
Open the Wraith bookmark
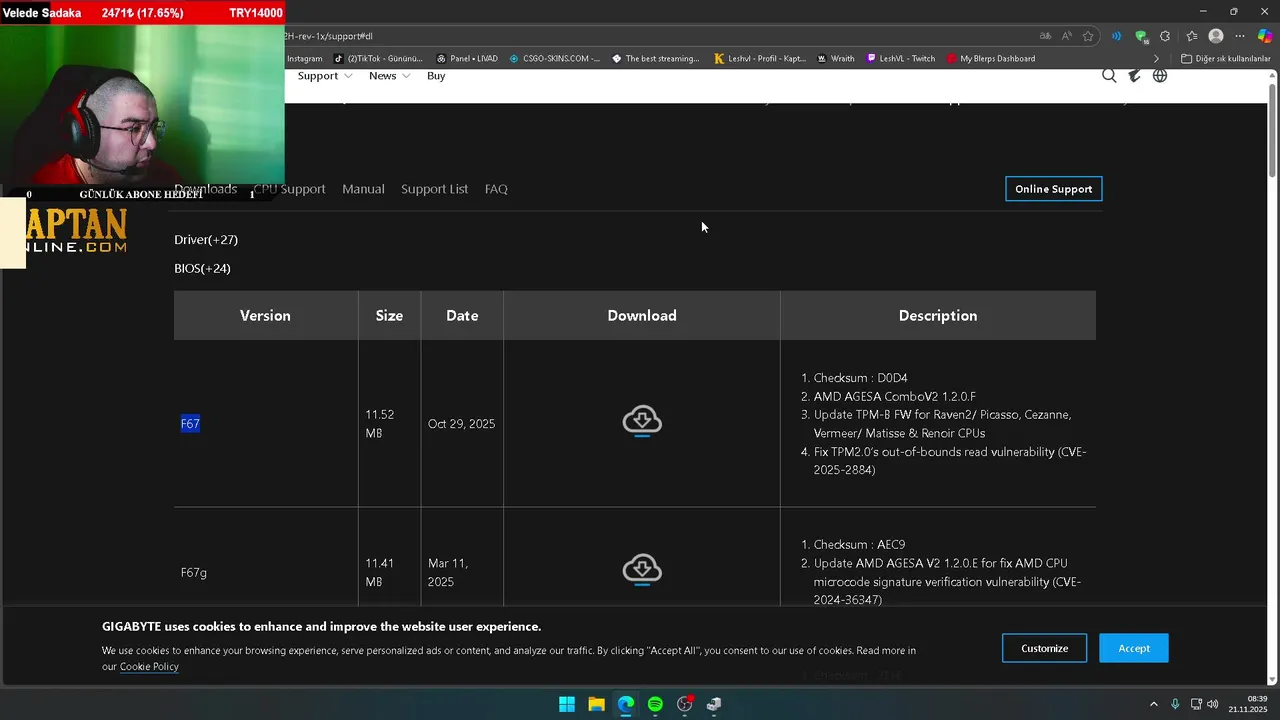[x=836, y=59]
